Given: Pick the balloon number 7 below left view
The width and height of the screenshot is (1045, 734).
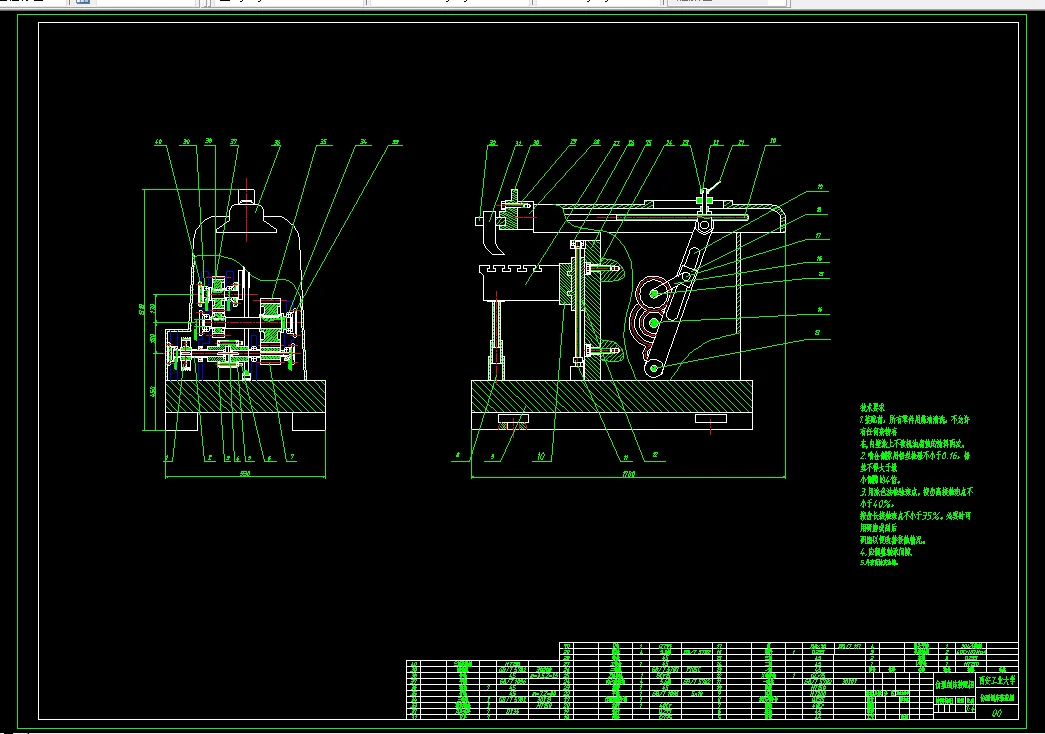Looking at the screenshot, I should [x=291, y=458].
